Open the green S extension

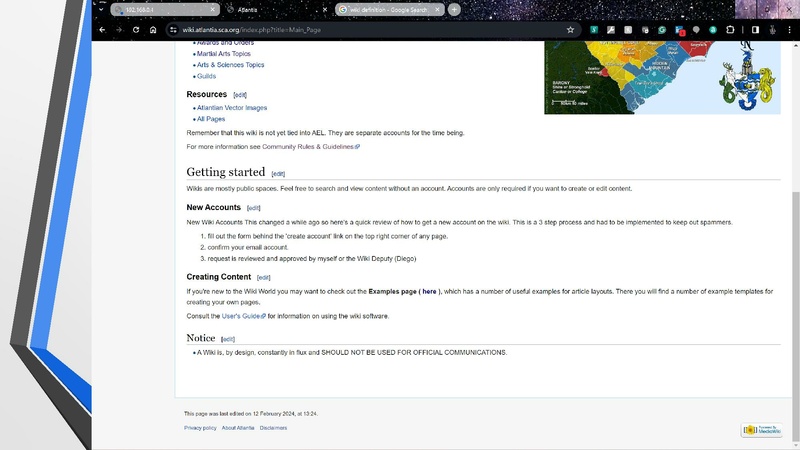(x=594, y=30)
